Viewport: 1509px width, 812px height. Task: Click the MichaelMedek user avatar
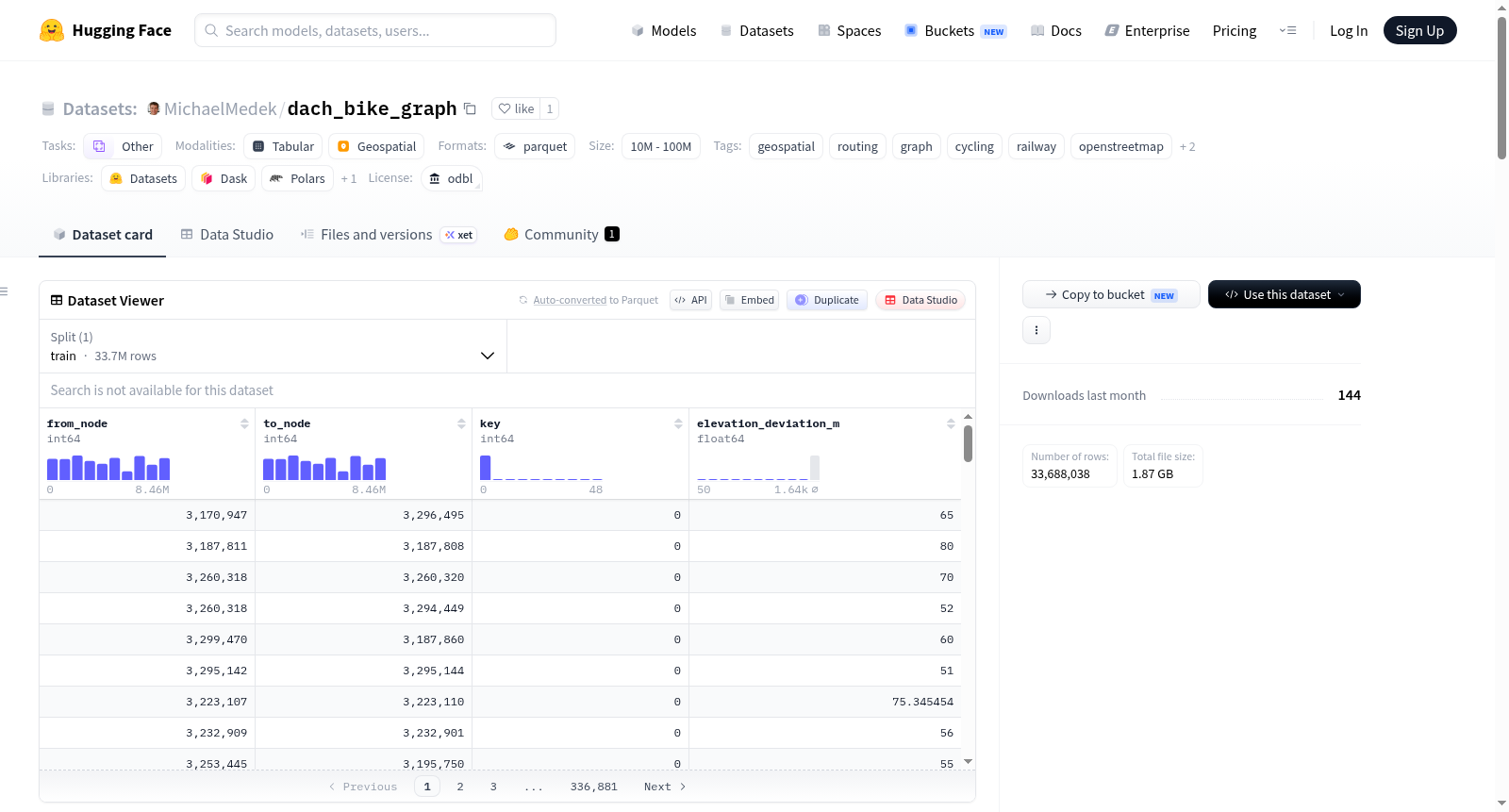154,108
